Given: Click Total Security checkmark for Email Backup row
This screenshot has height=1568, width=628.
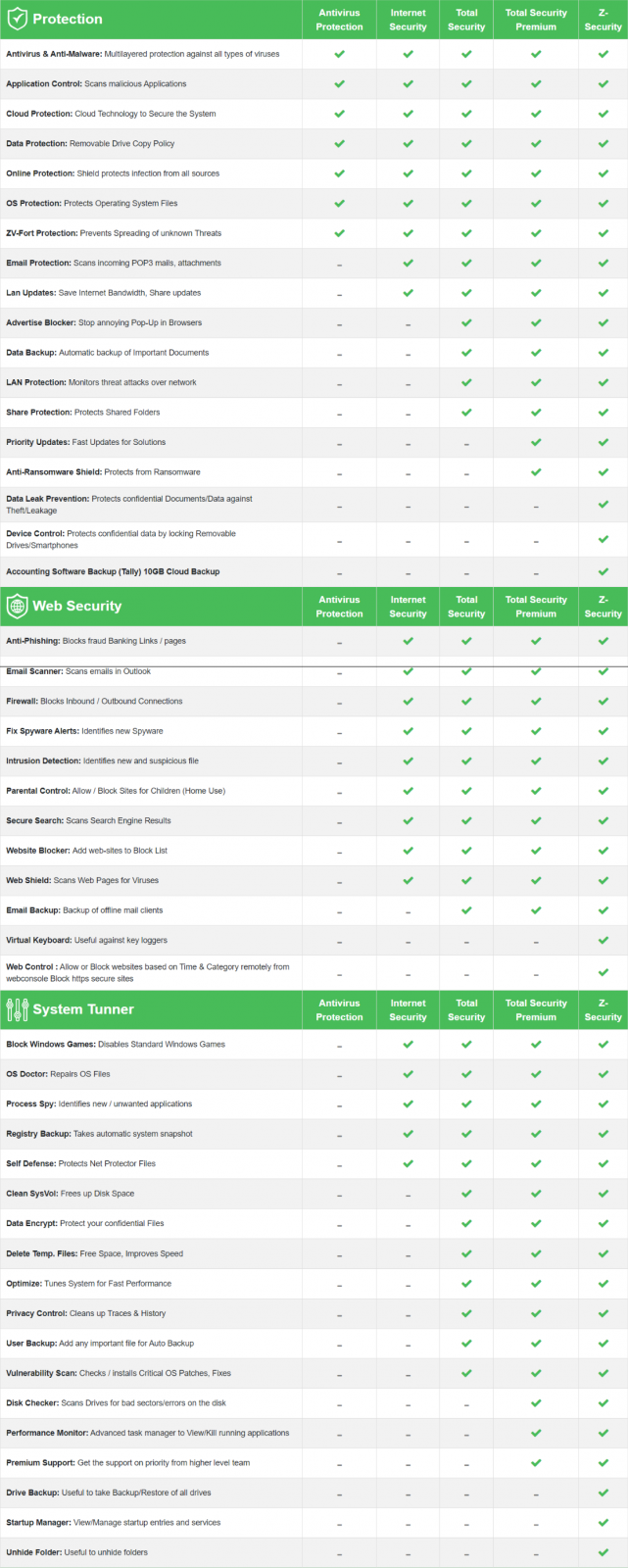Looking at the screenshot, I should click(466, 910).
